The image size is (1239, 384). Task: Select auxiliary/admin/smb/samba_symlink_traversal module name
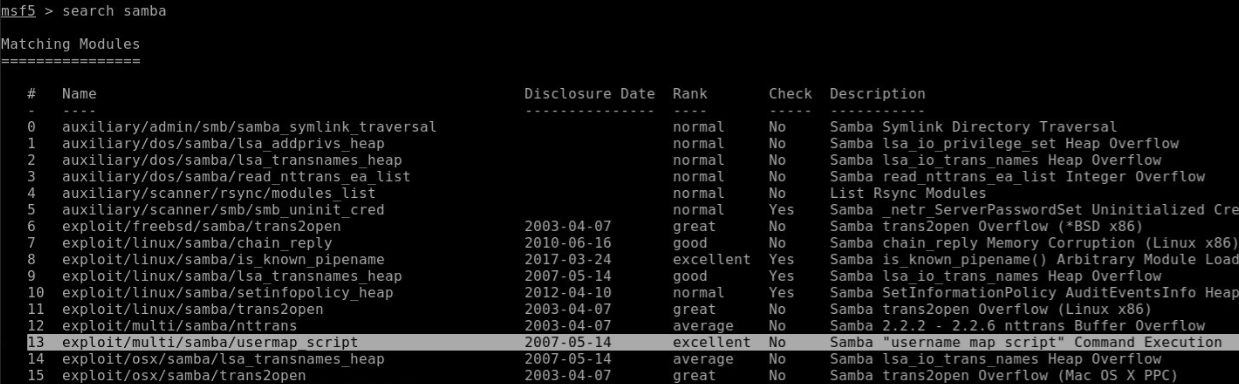(249, 127)
